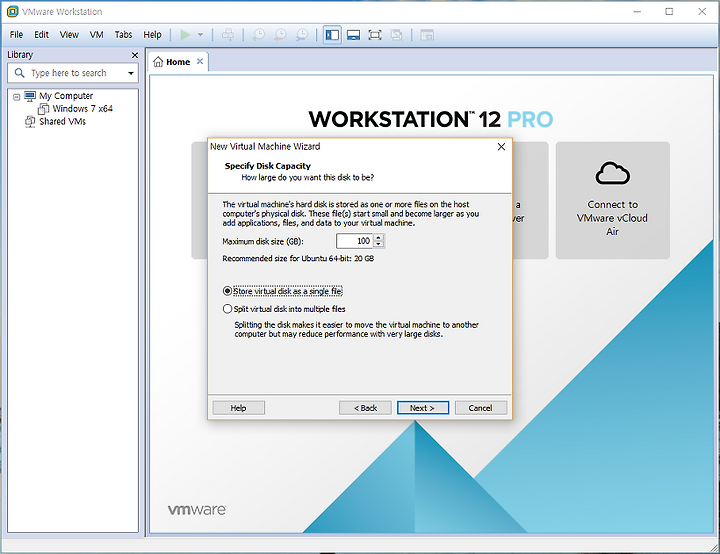Close the Home tab
This screenshot has height=554, width=720.
[200, 62]
